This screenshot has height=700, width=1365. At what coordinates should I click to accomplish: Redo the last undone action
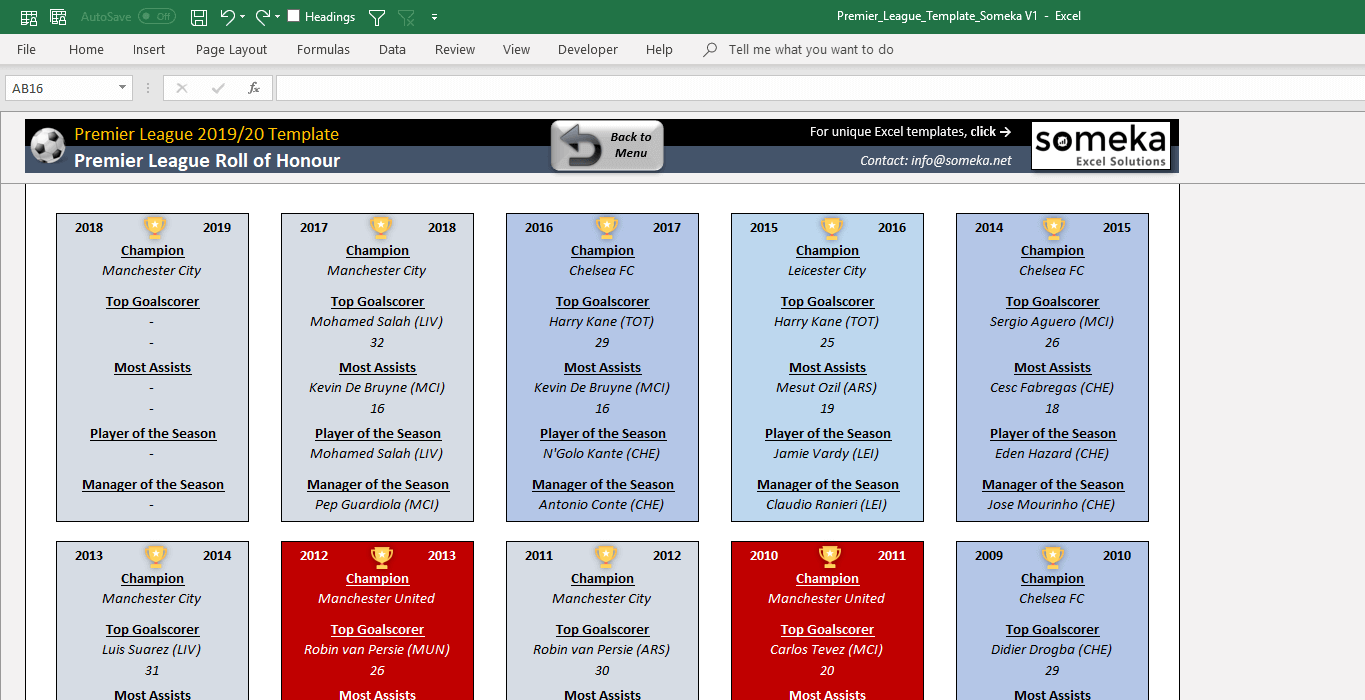coord(263,17)
